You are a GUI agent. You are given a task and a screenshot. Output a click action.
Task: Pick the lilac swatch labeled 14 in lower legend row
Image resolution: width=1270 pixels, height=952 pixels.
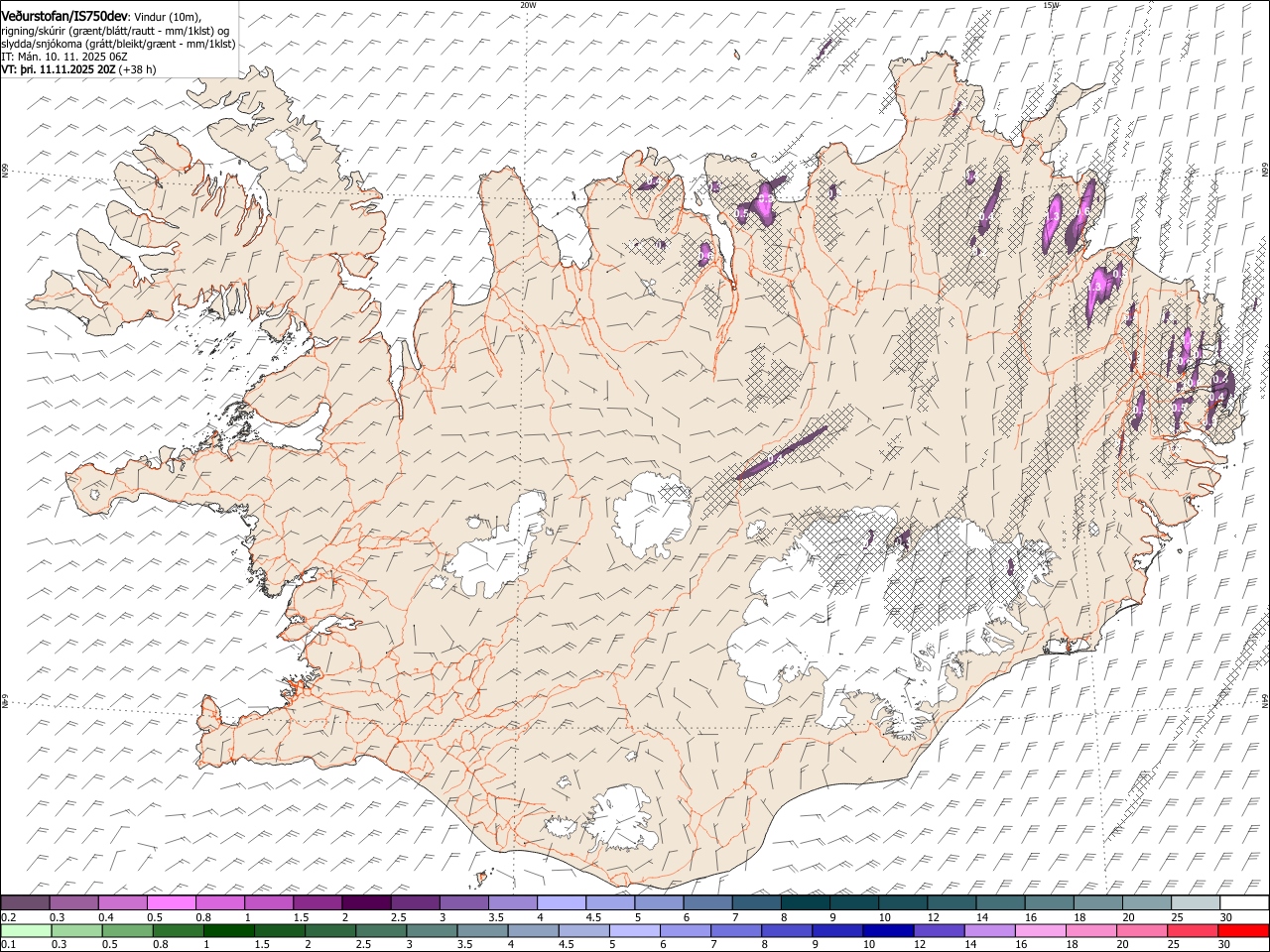click(x=989, y=930)
